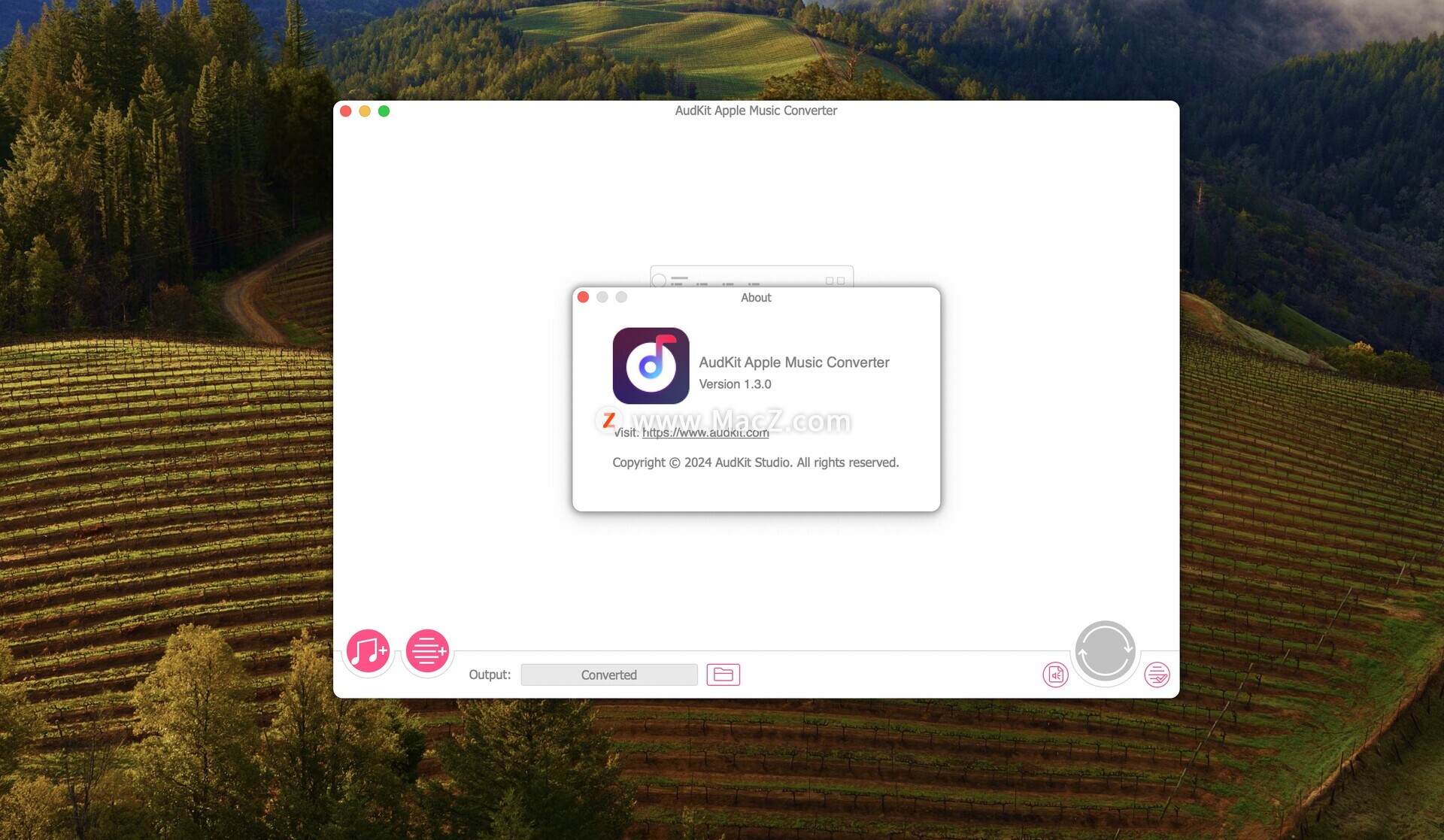Open the output folder browse icon
Image resolution: width=1444 pixels, height=840 pixels.
[723, 675]
